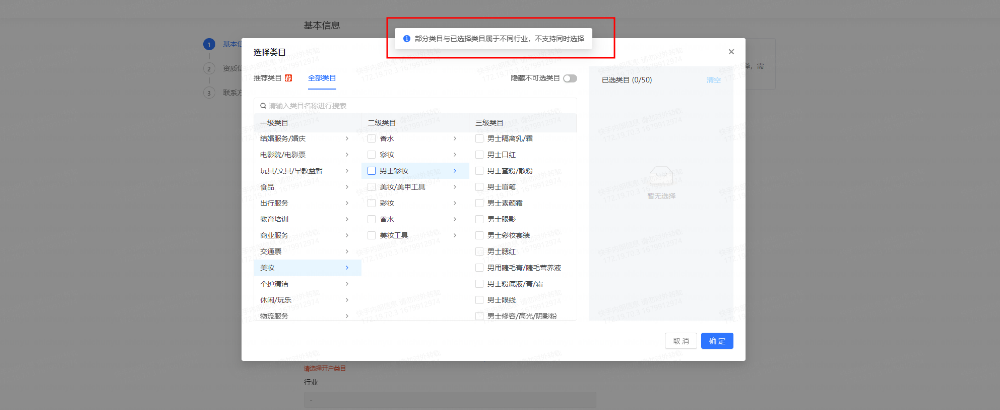Screen dimensions: 1000x410
Task: Tick the 男士口红 checkbox
Action: [480, 155]
